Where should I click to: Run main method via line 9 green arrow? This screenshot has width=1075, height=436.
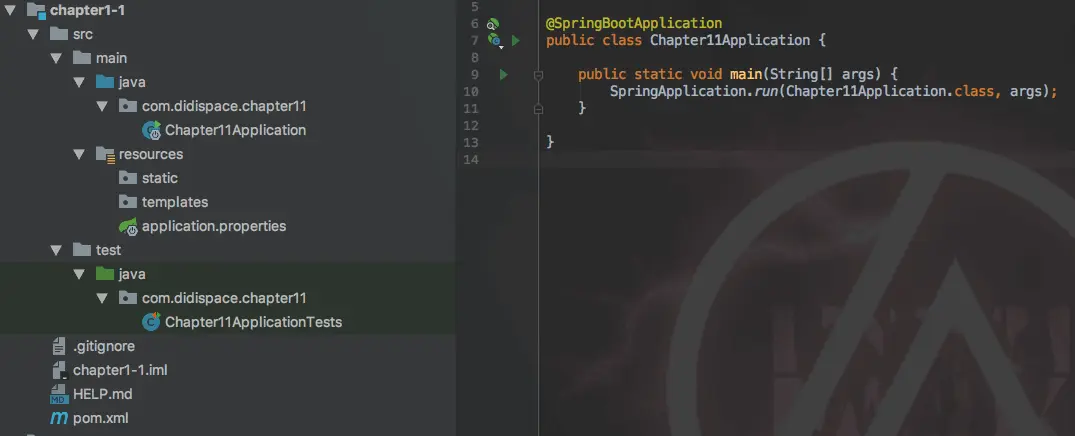pos(503,75)
